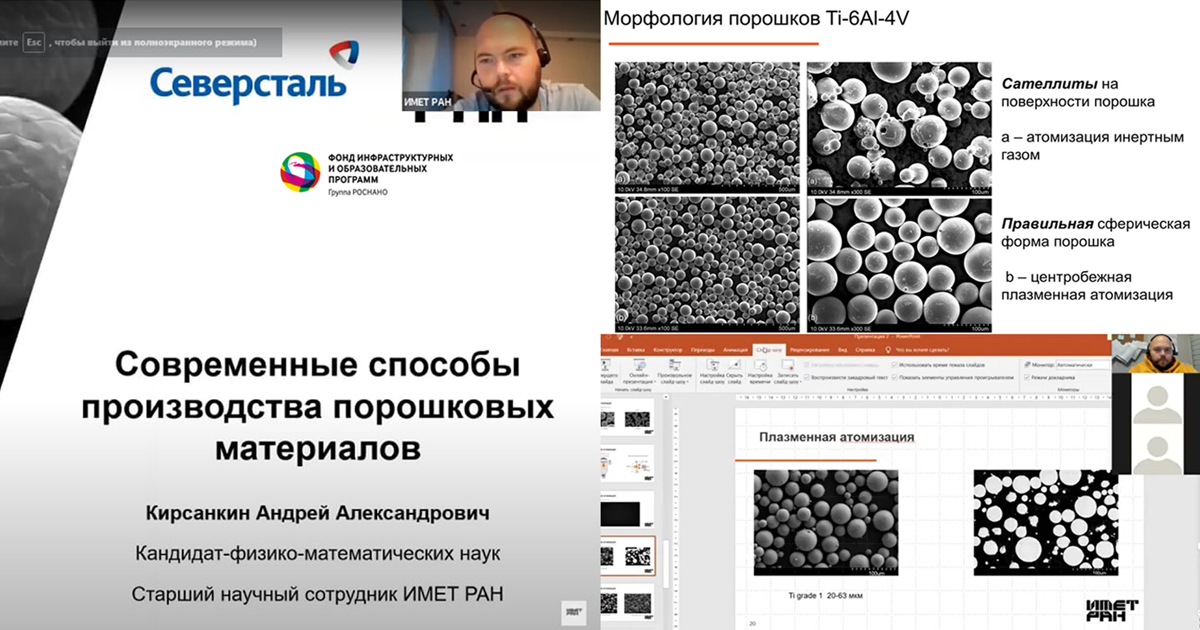Open the Рецензирование ribbon tab
This screenshot has width=1200, height=630.
[808, 350]
